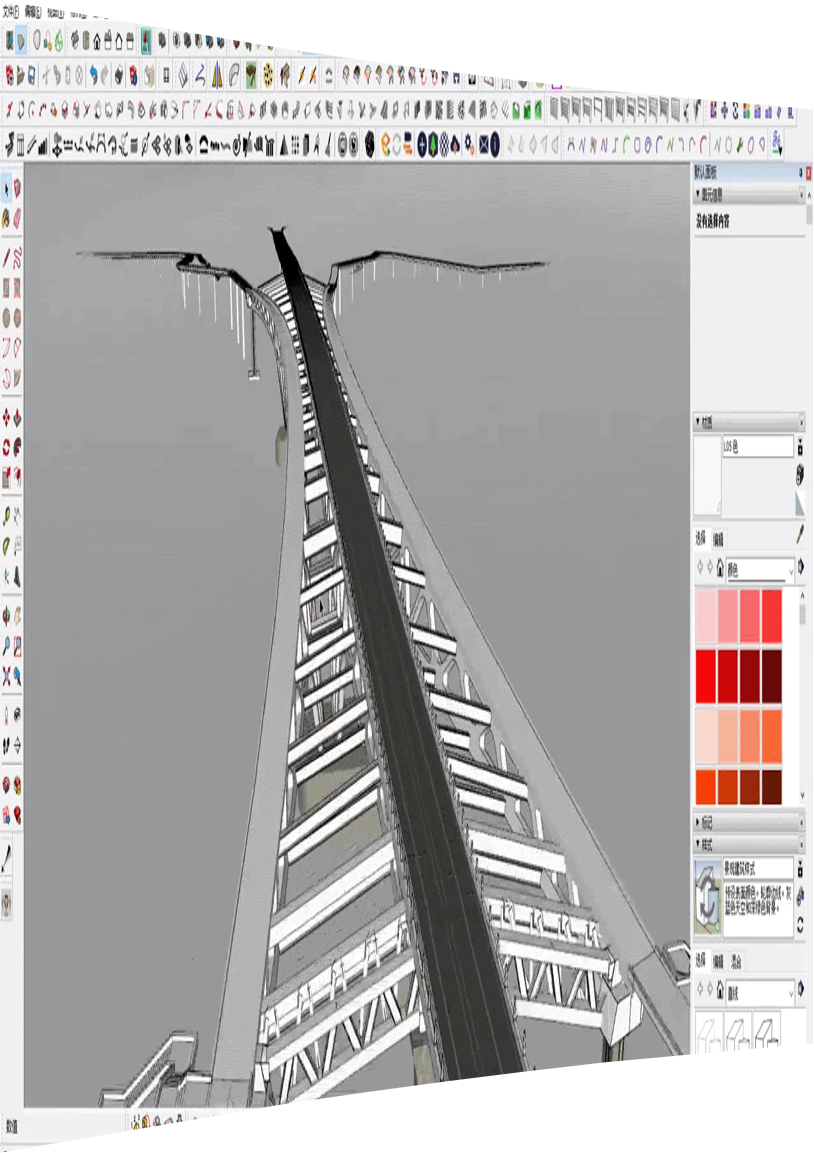Select the Rectangle tool

pos(7,288)
